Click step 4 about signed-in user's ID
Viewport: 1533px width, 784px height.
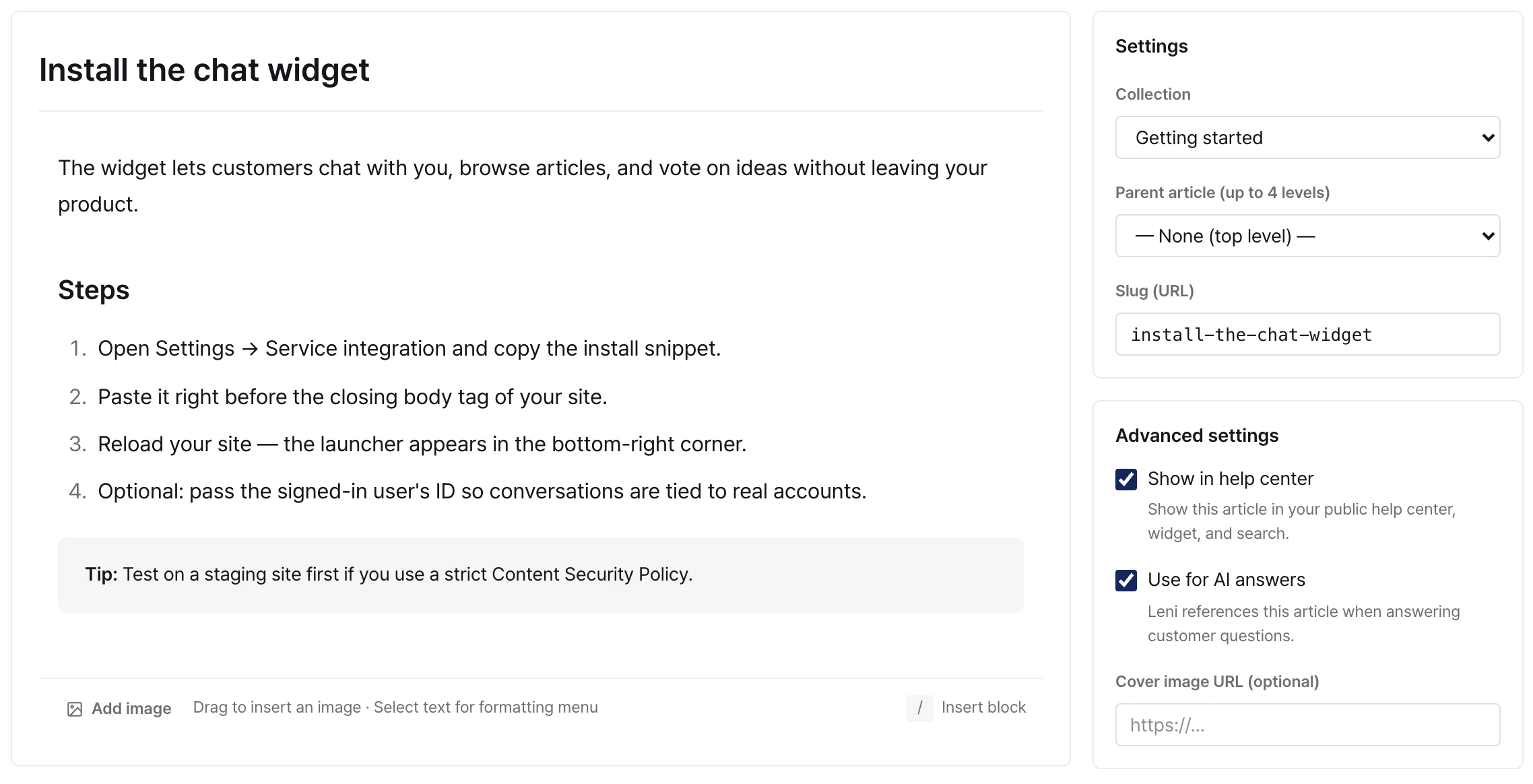coord(482,491)
